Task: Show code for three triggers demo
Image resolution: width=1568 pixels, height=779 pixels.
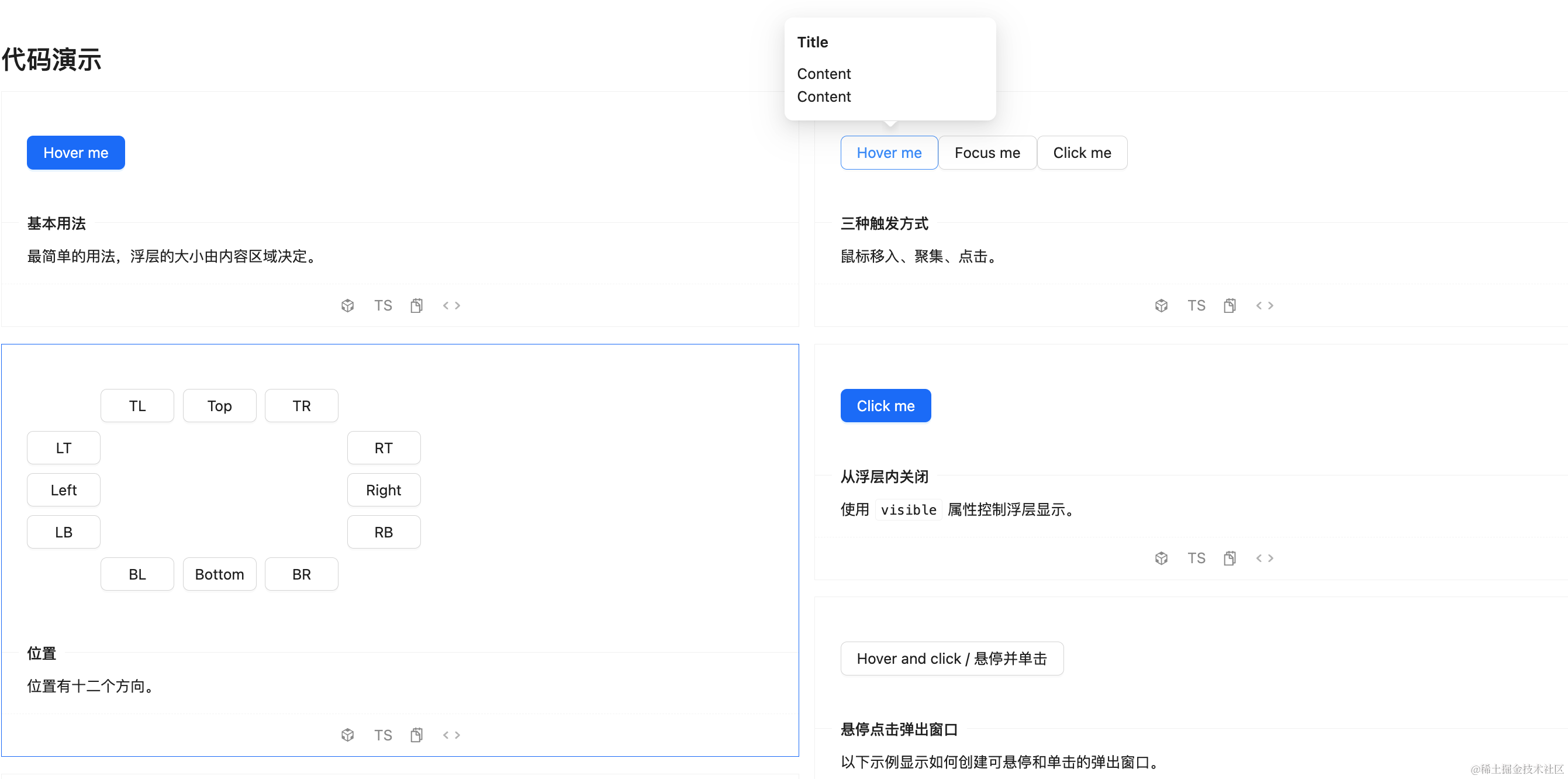Action: 1265,305
